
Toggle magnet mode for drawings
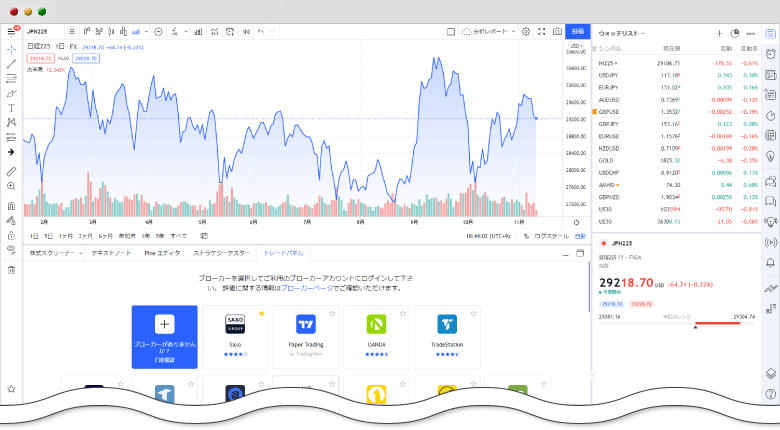[x=11, y=206]
